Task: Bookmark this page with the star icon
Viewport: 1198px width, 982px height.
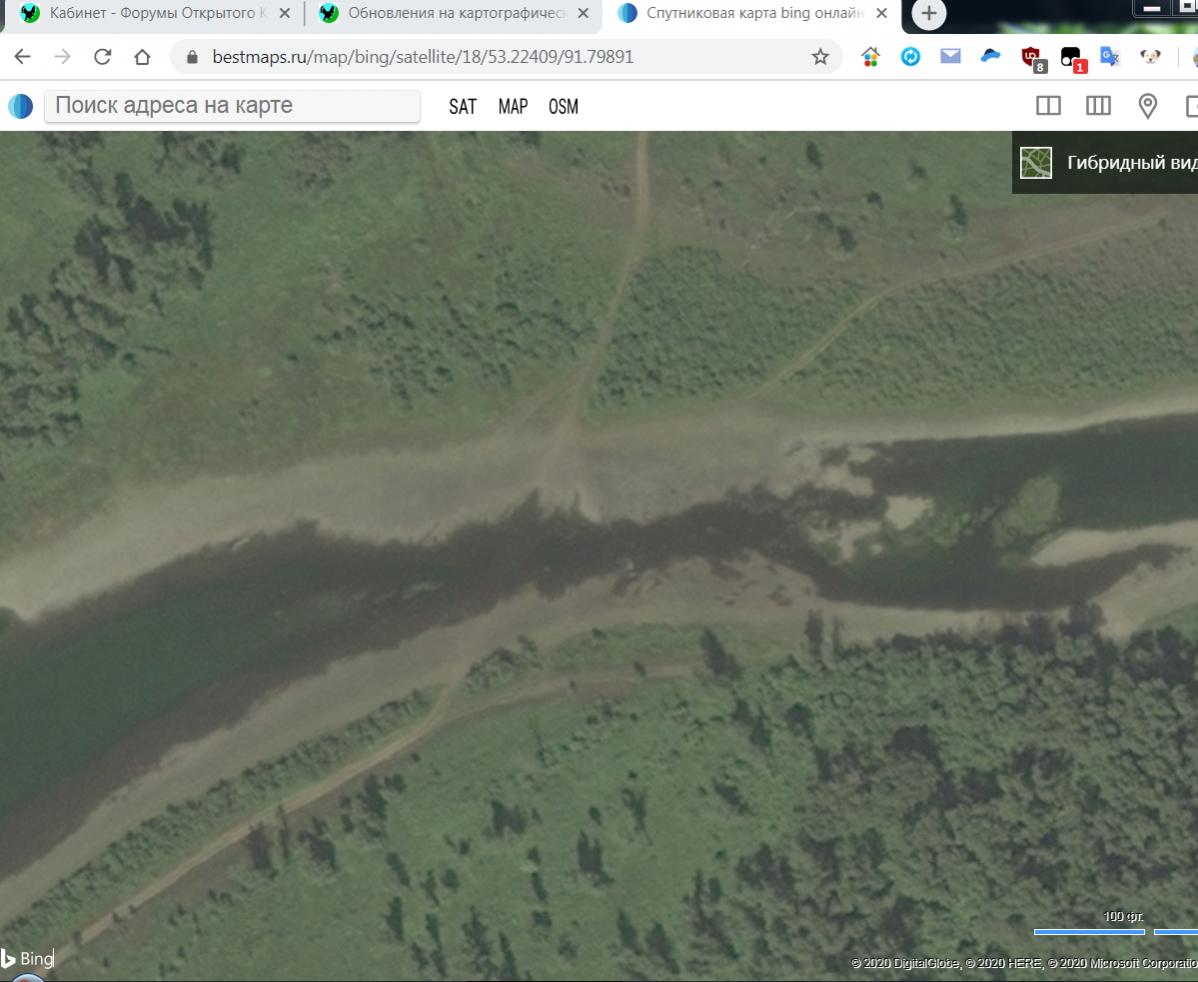Action: coord(820,57)
